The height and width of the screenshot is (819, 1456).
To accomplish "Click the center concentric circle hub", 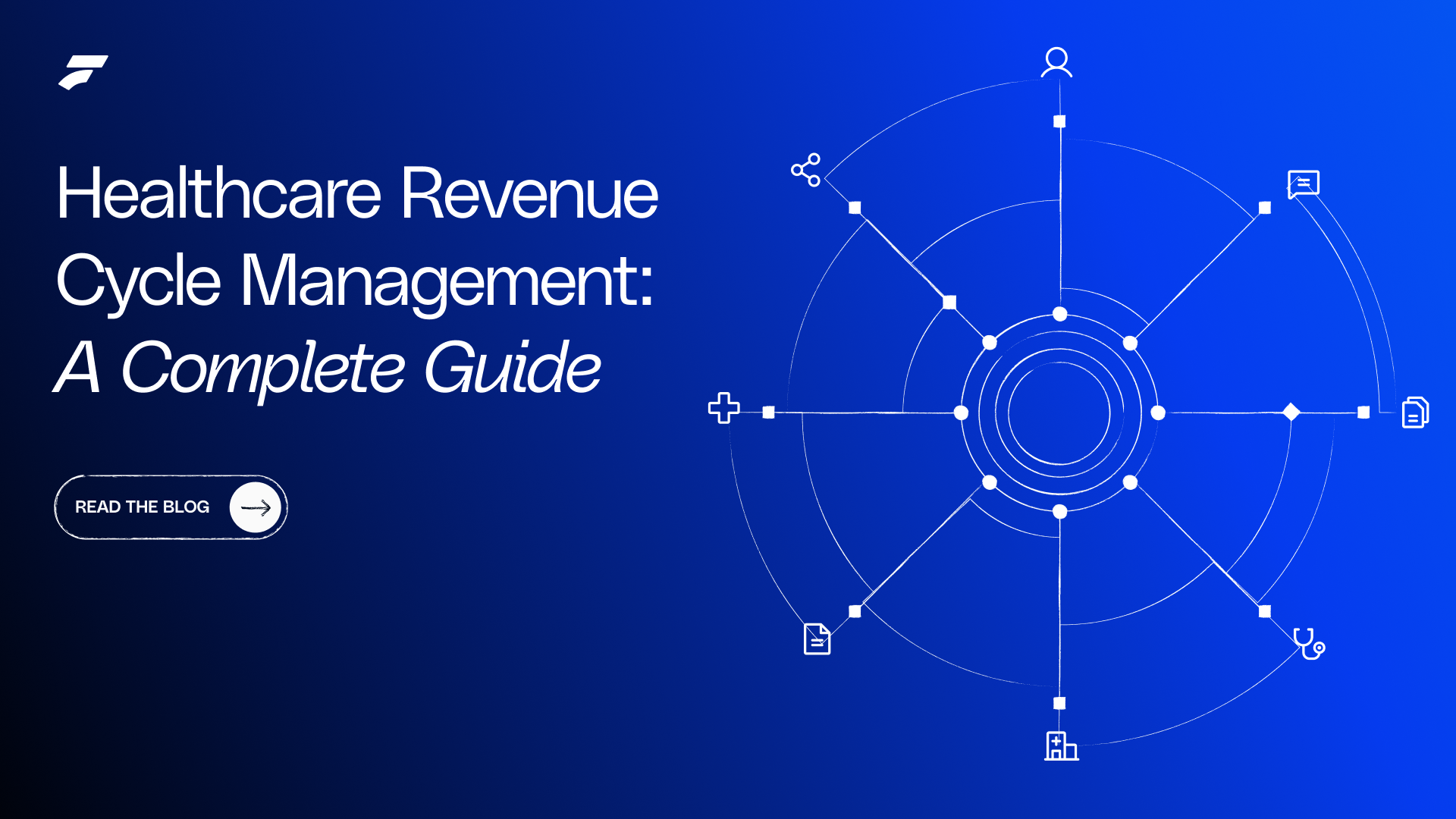I will point(1059,413).
